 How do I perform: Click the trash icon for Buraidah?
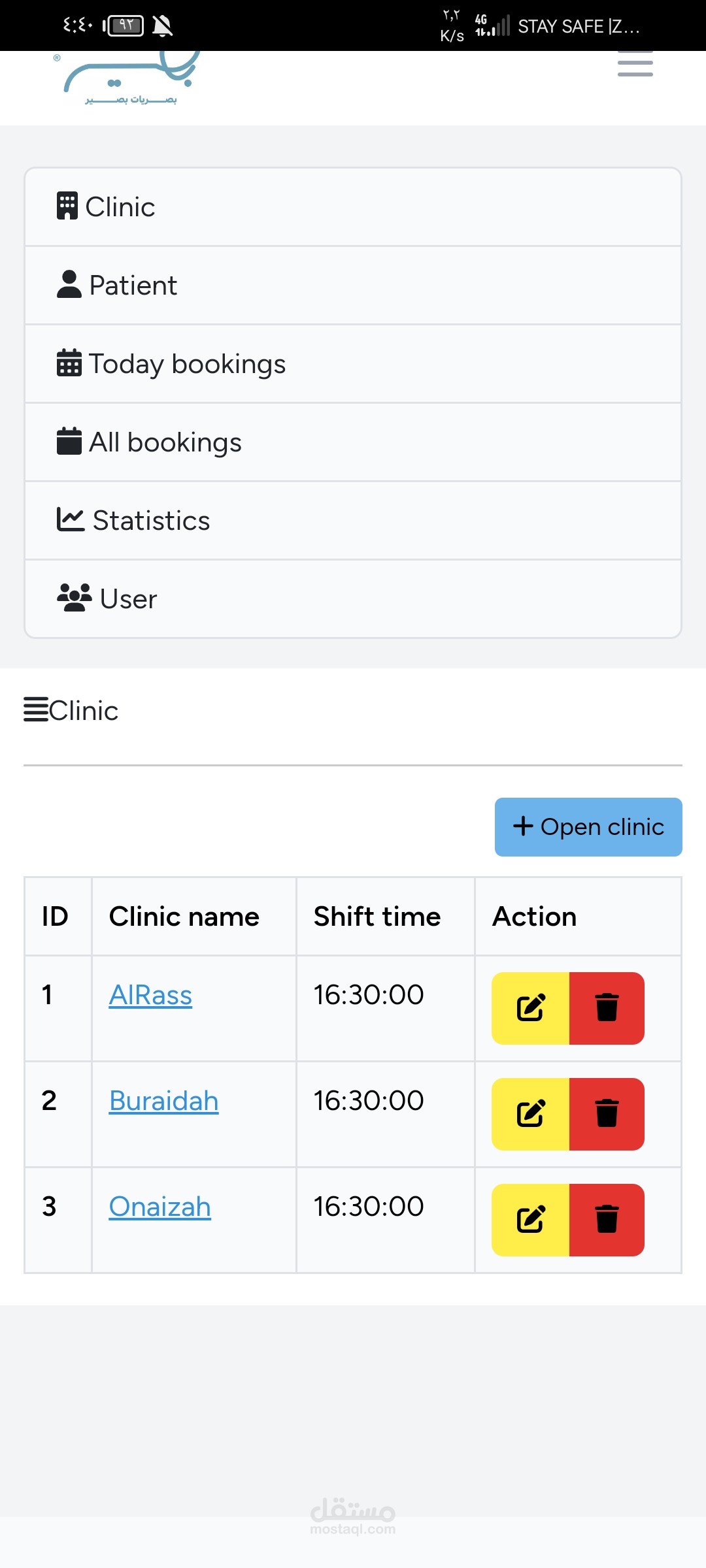[607, 1113]
